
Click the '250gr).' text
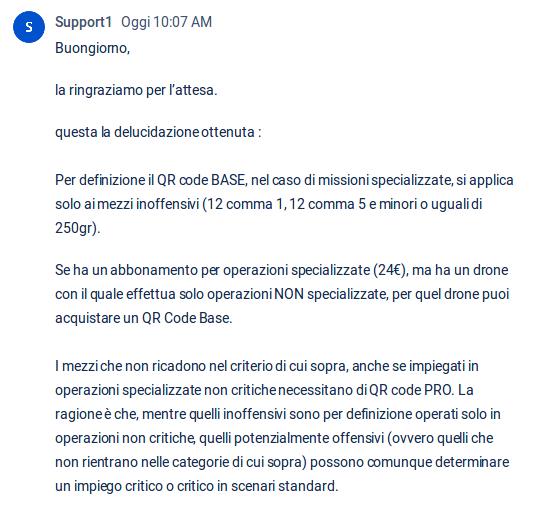(x=77, y=228)
